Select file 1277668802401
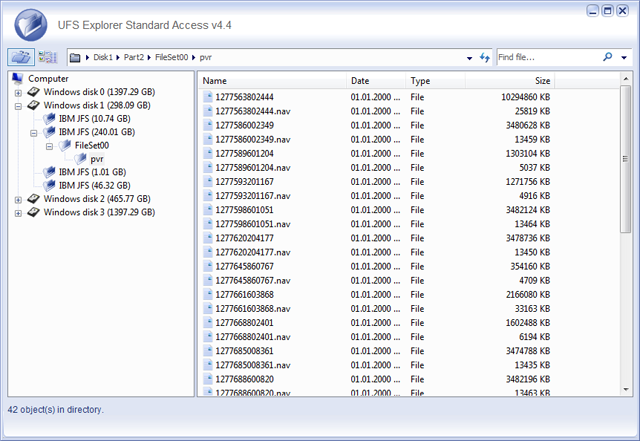This screenshot has height=441, width=640. tap(244, 323)
